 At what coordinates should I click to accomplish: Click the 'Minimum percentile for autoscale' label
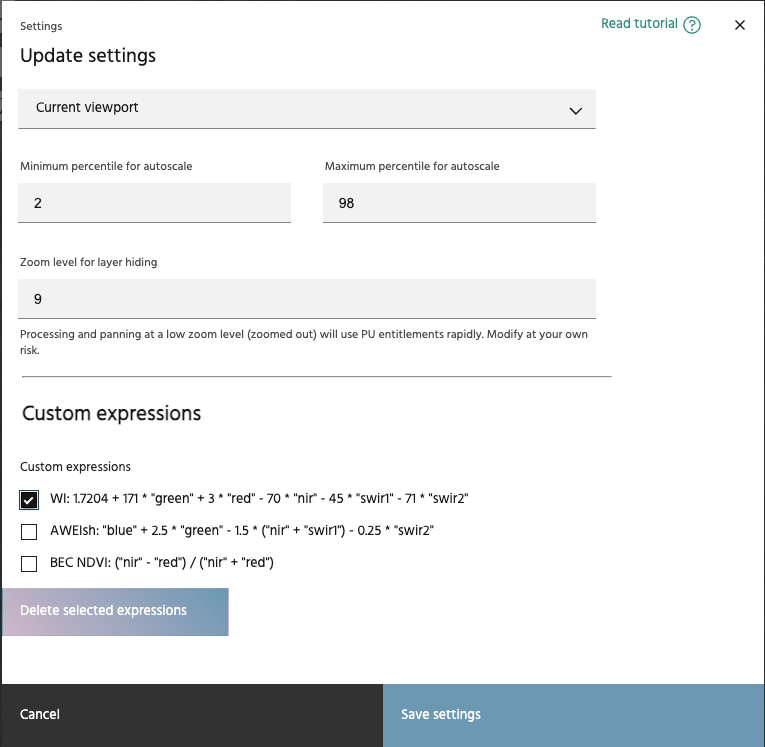[106, 166]
